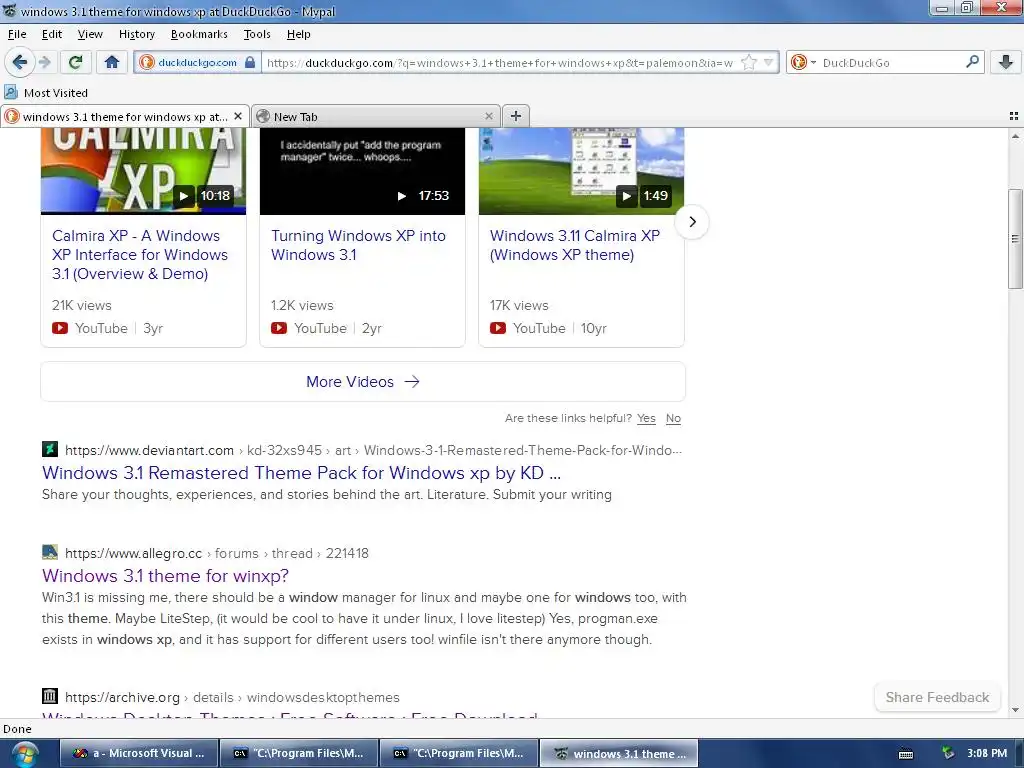Viewport: 1024px width, 768px height.
Task: Answer No to links helpful question
Action: (x=673, y=418)
